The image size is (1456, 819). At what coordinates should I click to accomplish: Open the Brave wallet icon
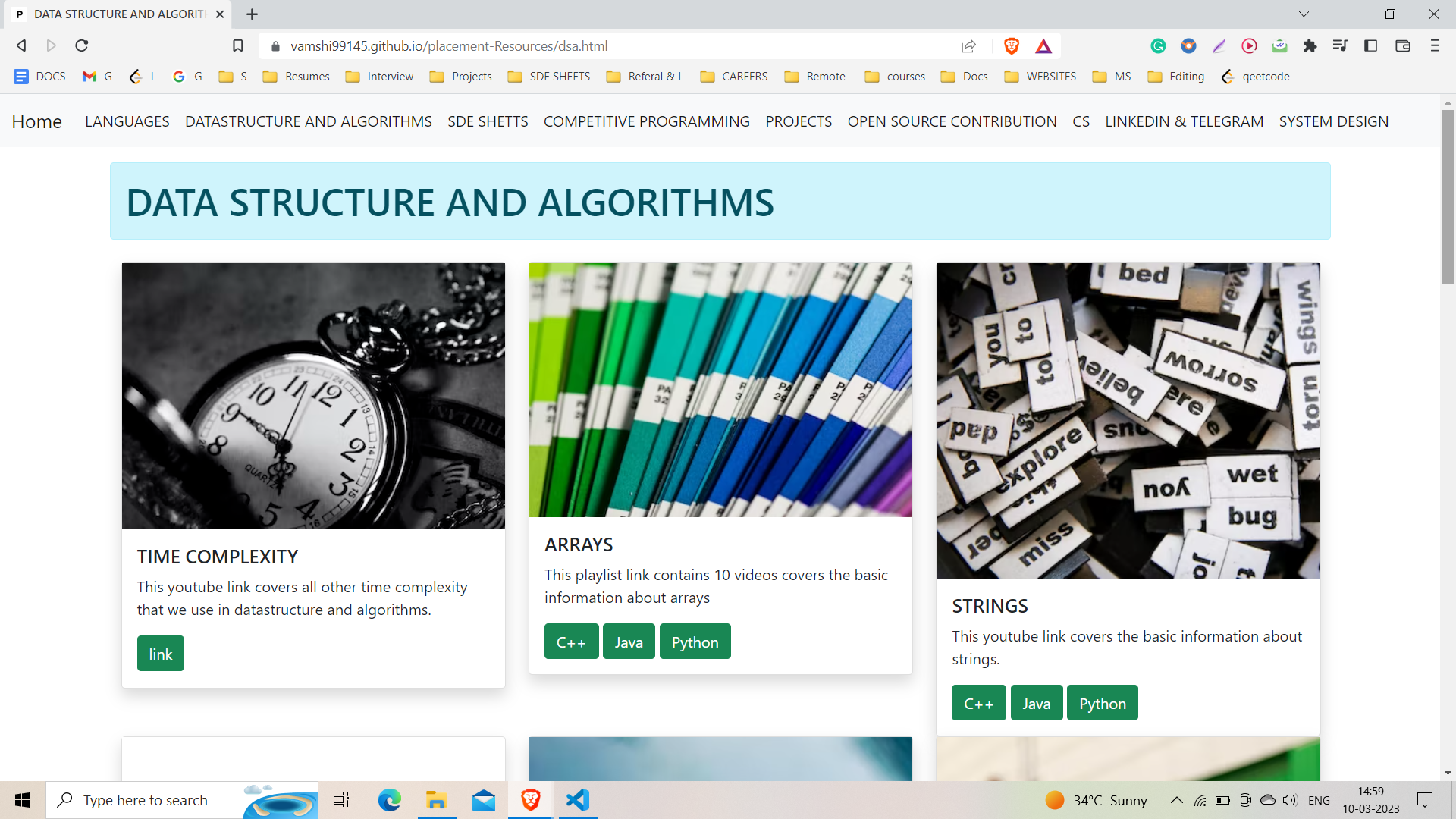[1403, 45]
